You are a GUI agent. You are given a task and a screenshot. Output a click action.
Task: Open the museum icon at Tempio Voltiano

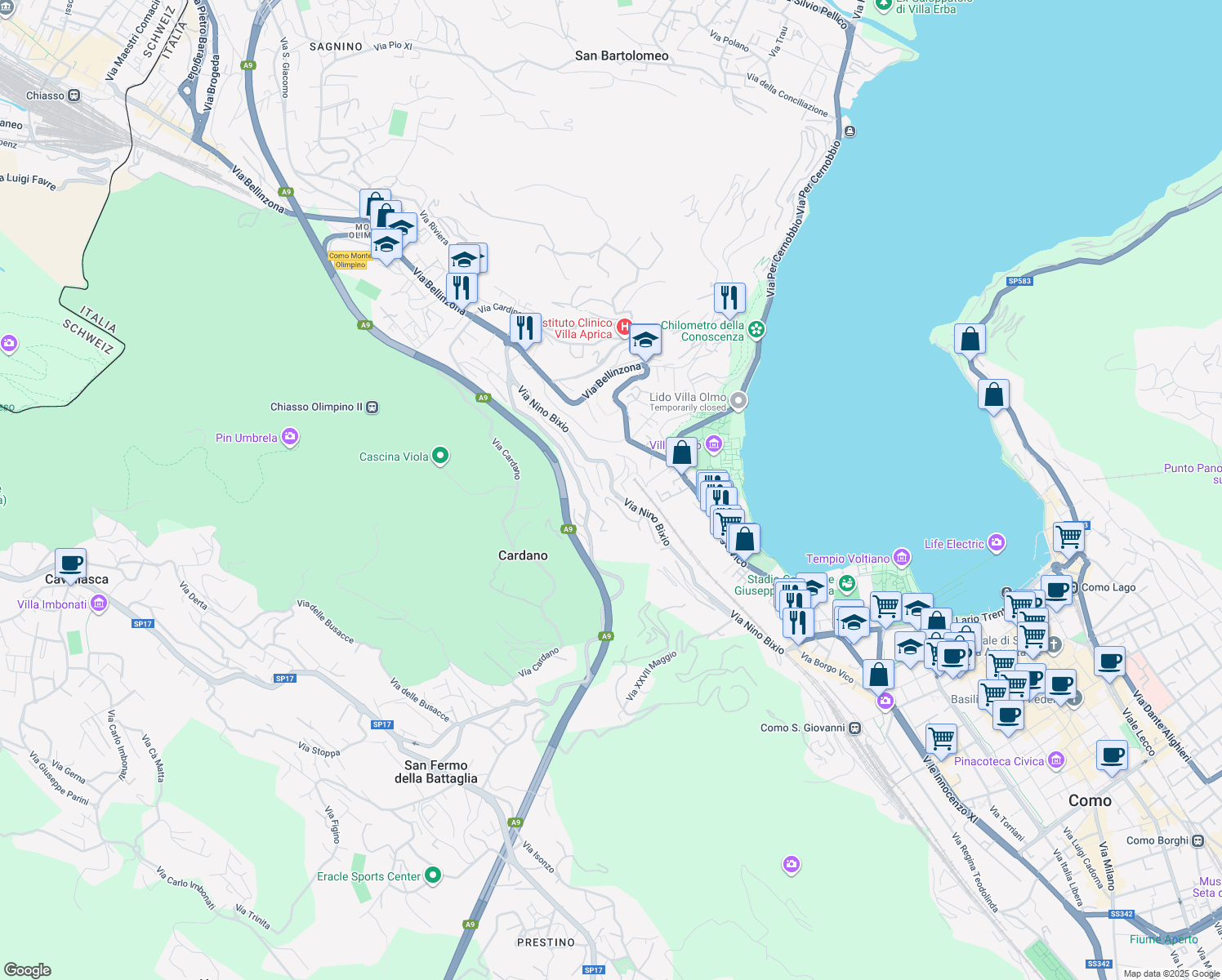pos(901,558)
